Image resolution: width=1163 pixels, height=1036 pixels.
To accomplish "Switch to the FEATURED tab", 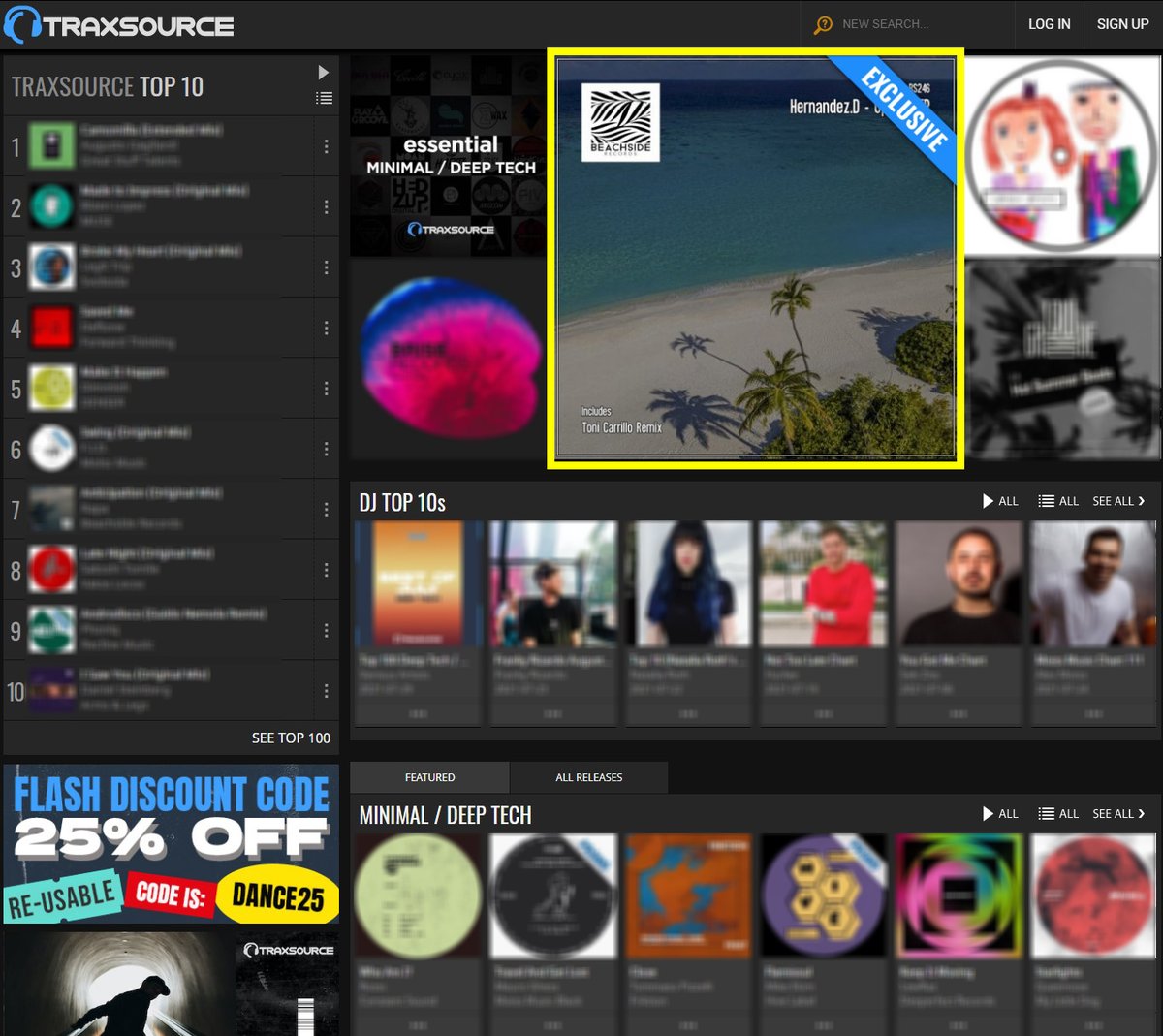I will [429, 777].
